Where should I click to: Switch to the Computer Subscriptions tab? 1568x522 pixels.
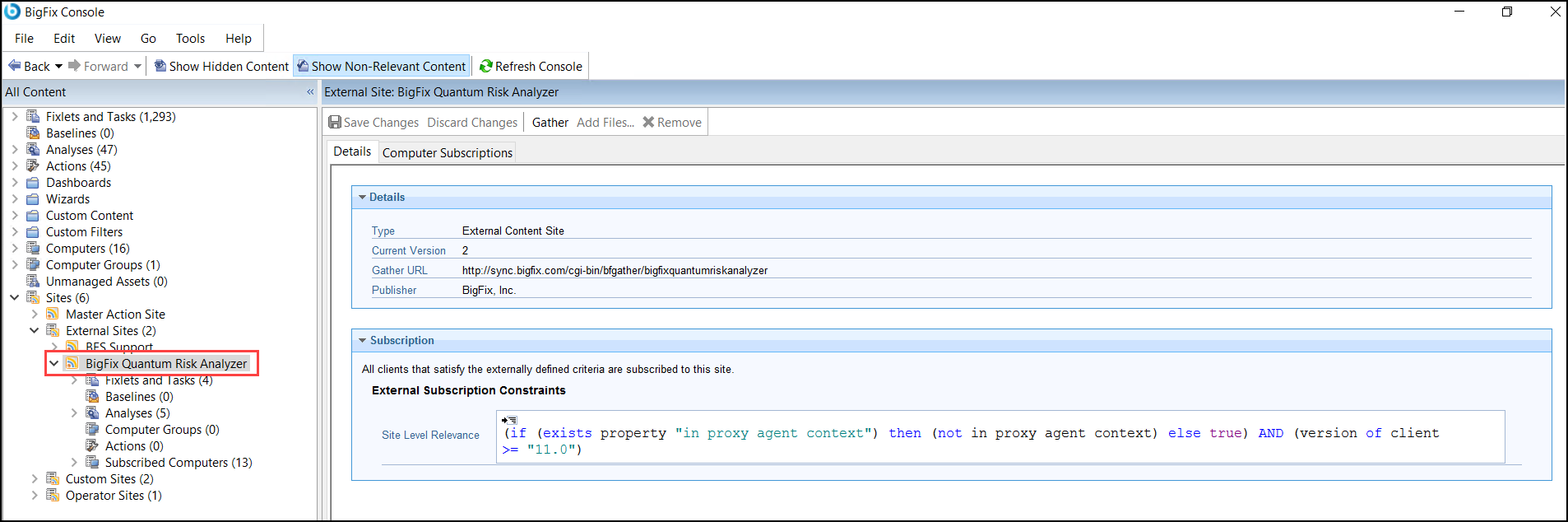point(448,152)
